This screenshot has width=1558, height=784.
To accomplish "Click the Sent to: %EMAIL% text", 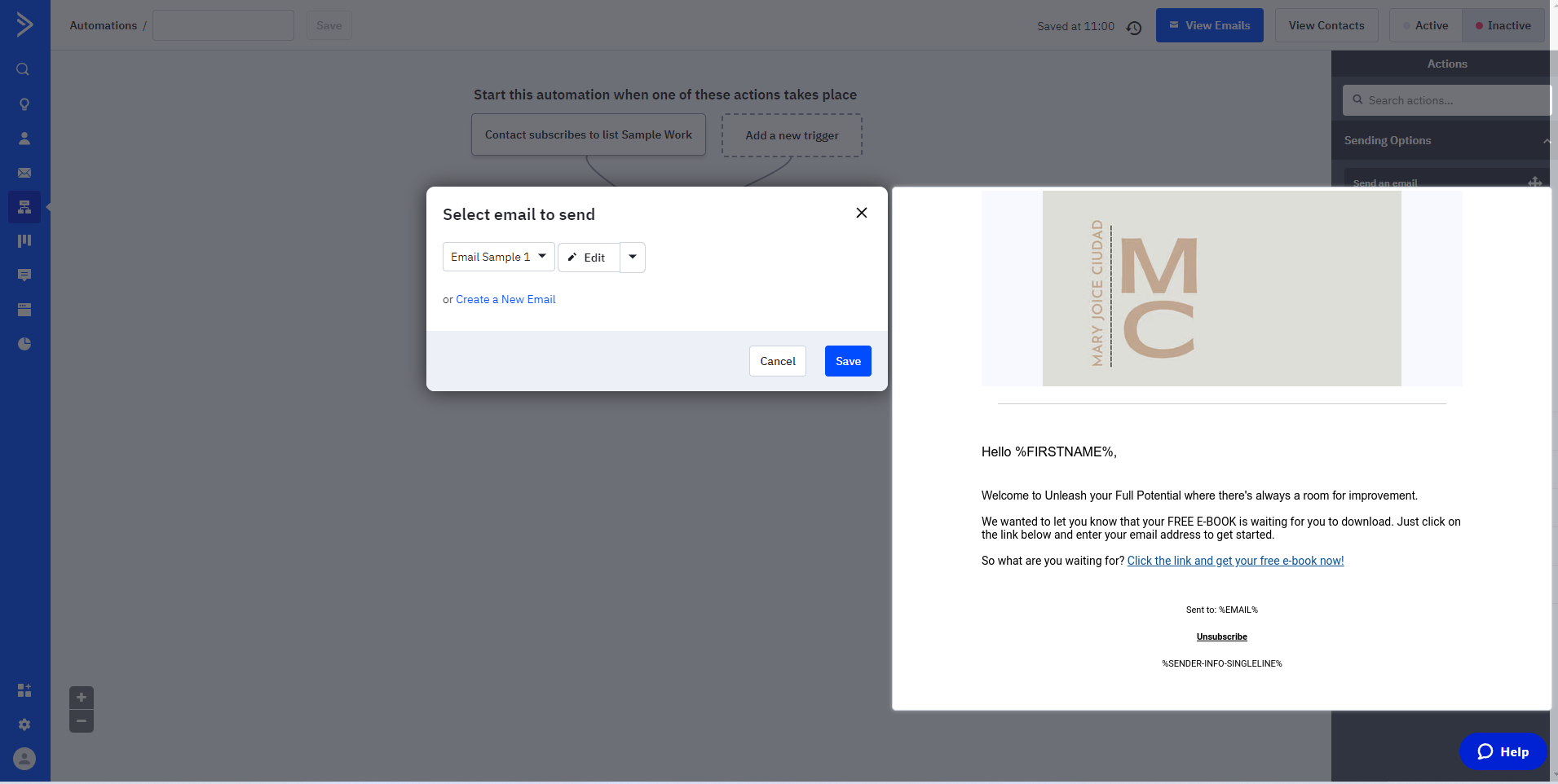I will pos(1221,610).
